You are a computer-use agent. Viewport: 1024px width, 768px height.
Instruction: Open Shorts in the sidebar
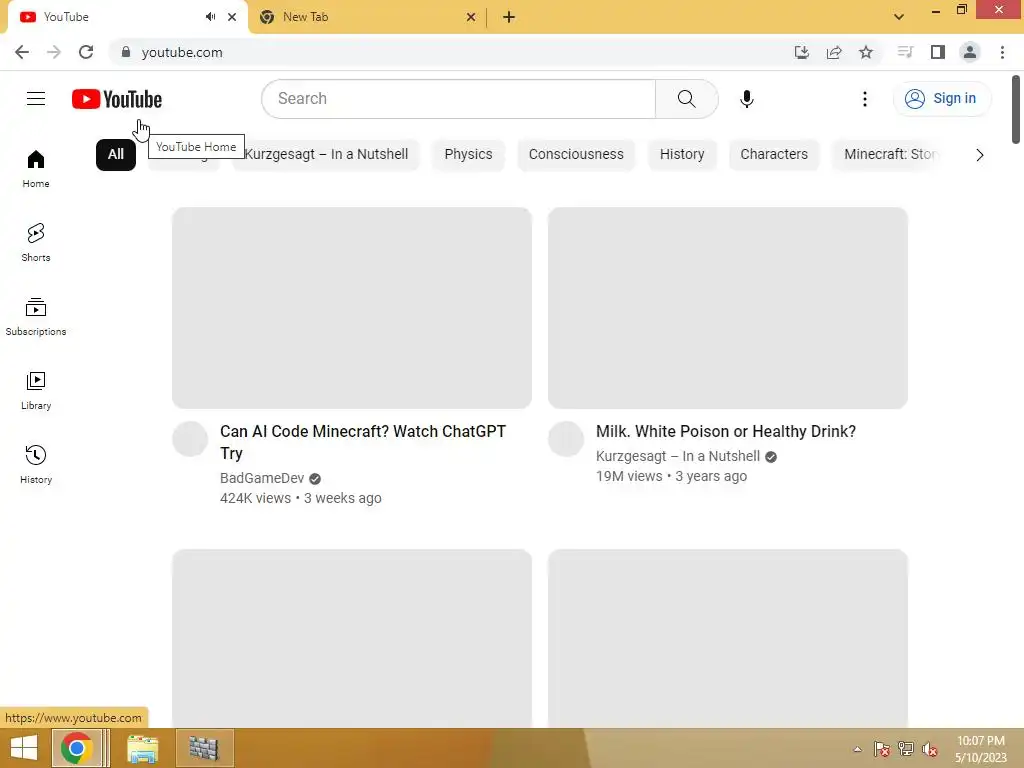point(36,243)
